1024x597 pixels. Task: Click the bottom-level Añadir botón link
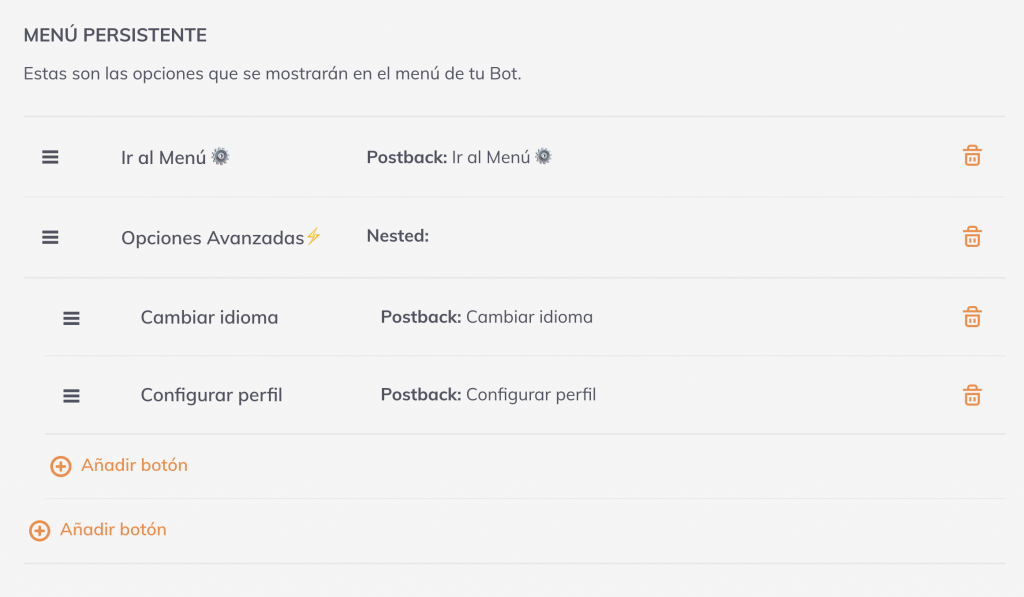click(113, 530)
